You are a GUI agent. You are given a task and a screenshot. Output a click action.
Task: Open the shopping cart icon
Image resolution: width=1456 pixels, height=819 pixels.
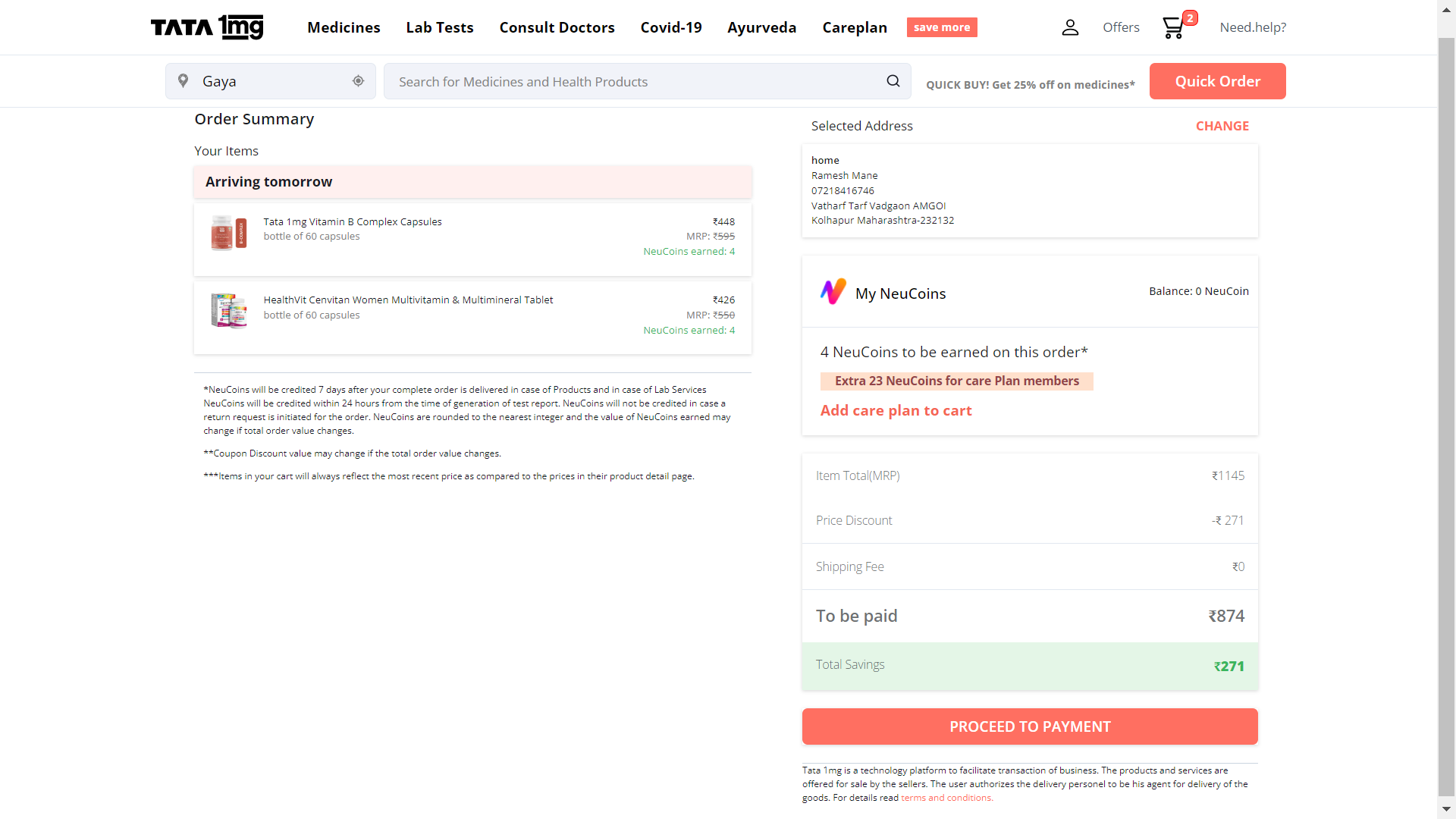tap(1173, 28)
